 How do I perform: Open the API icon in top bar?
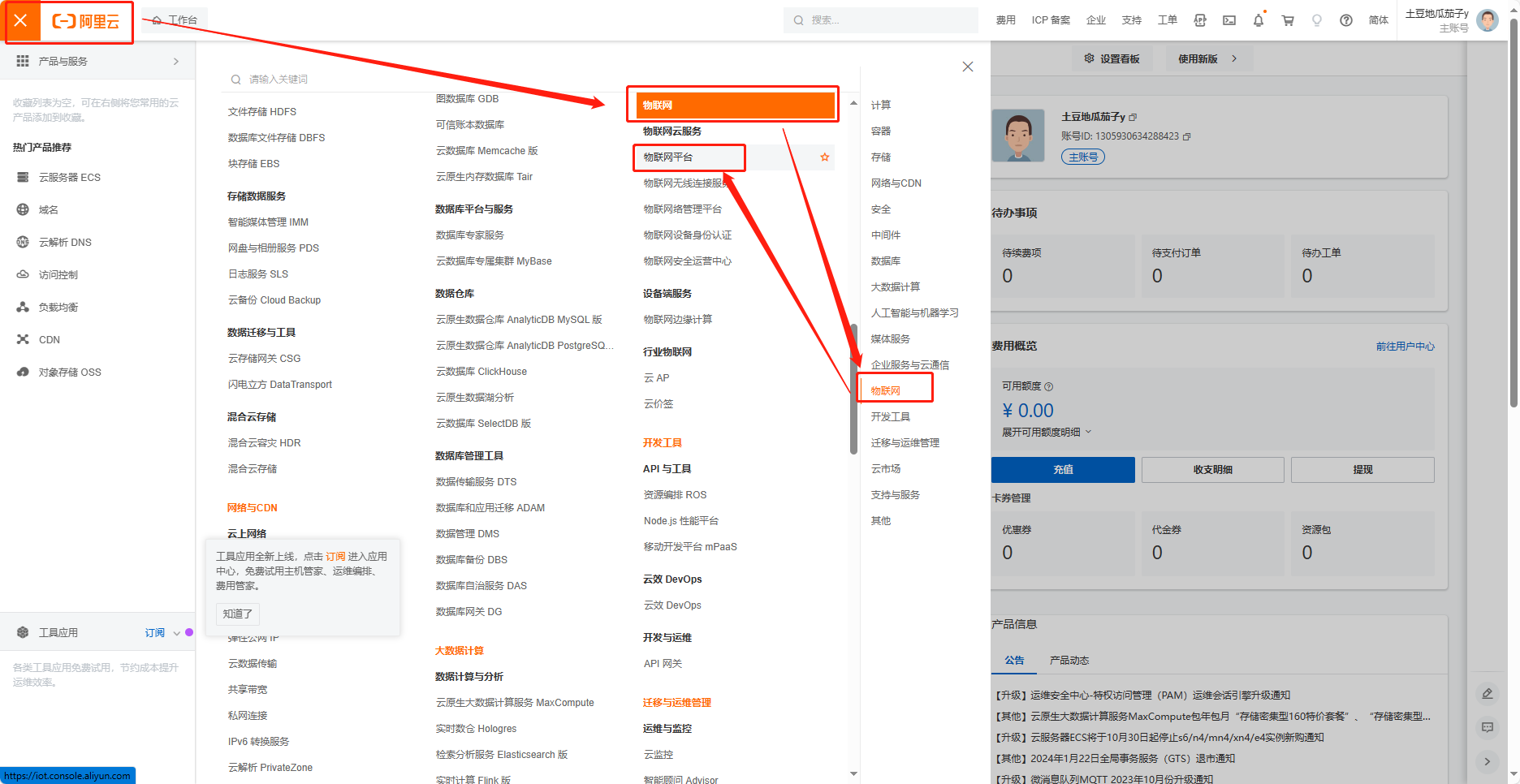click(1200, 20)
